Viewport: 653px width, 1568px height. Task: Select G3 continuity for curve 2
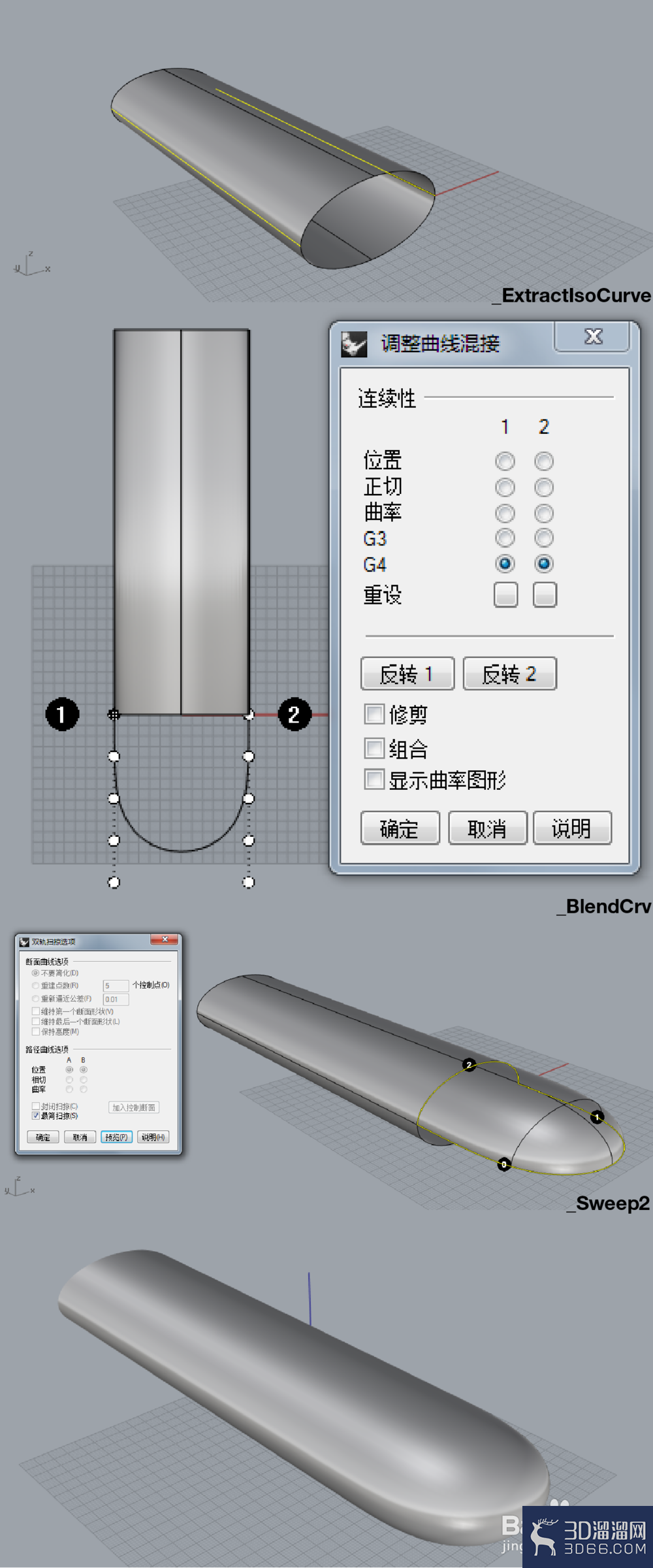[544, 538]
